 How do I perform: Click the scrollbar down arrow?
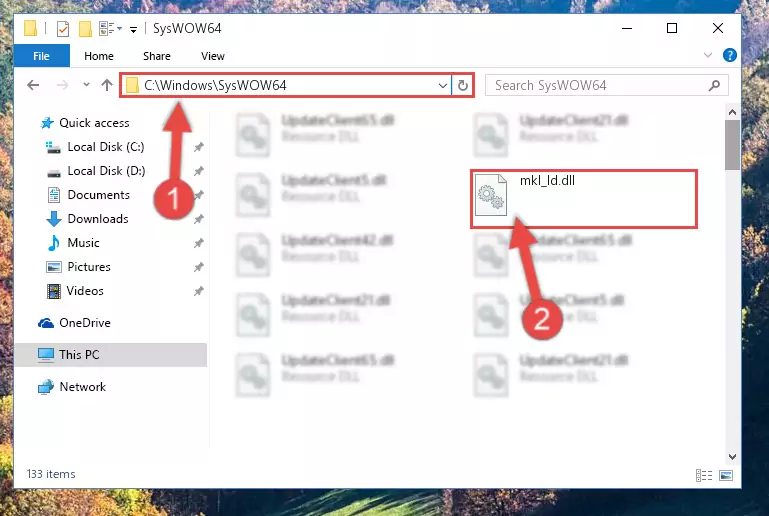click(732, 457)
